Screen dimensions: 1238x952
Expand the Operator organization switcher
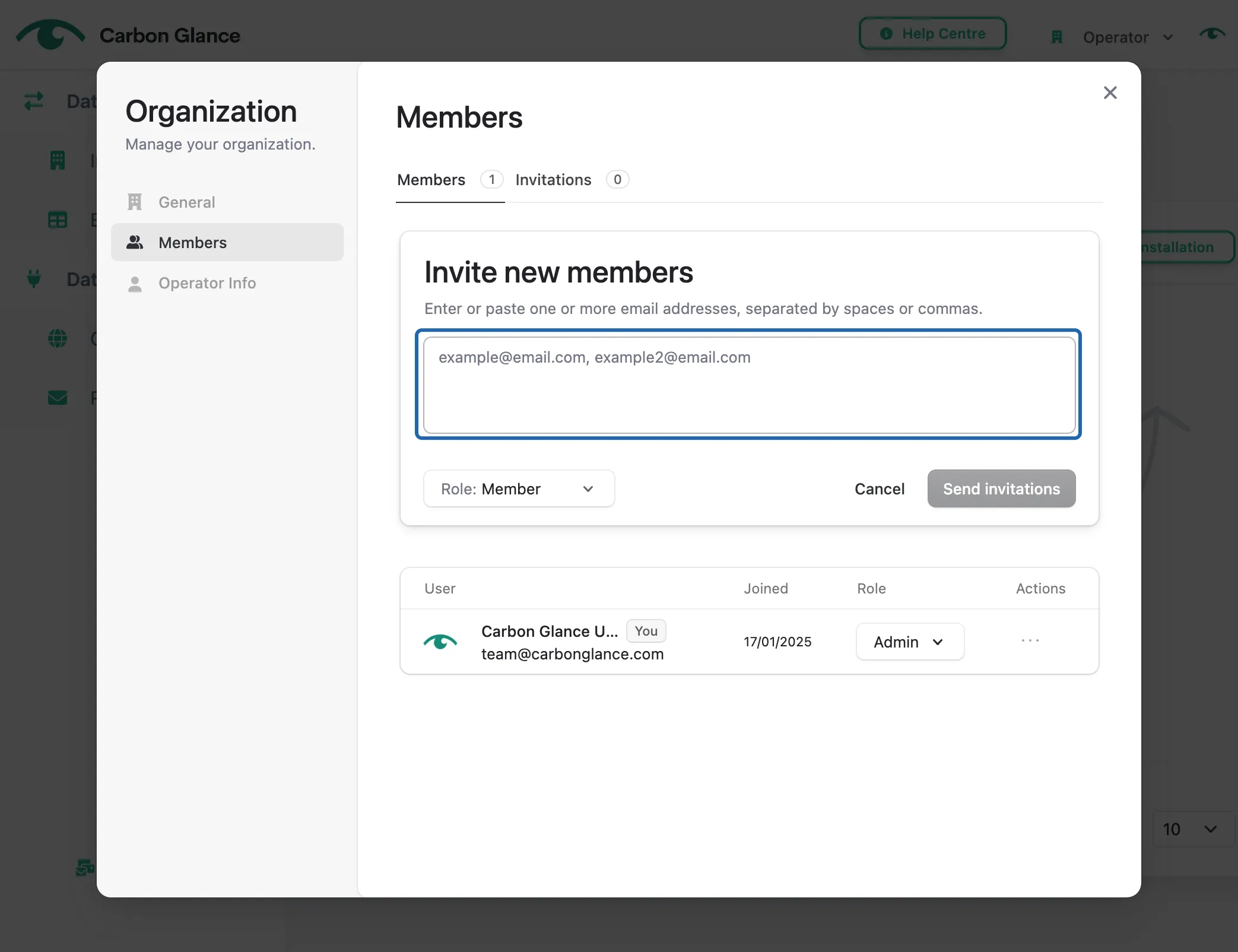coord(1112,37)
